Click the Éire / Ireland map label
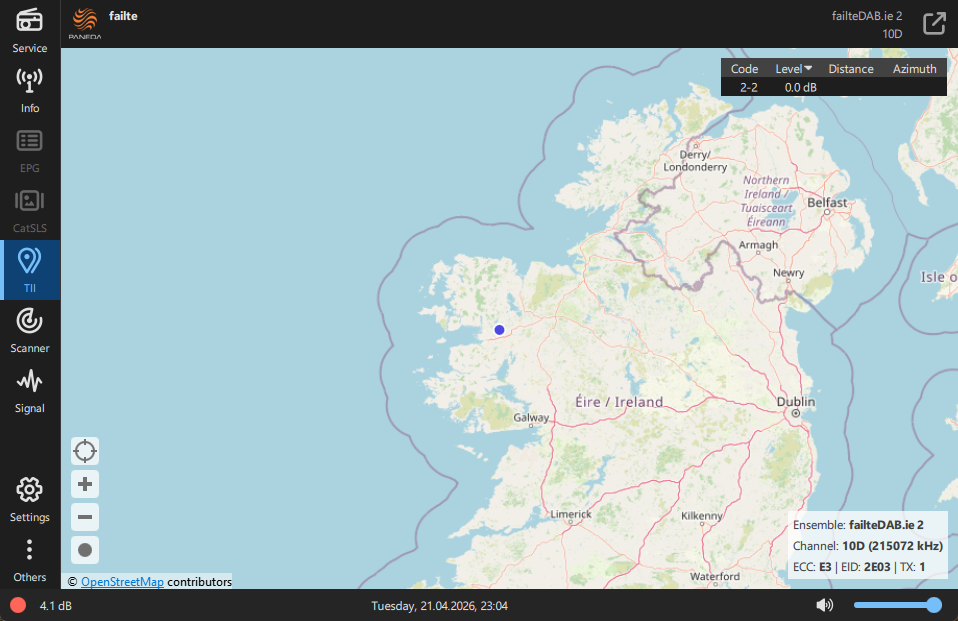Screen dimensions: 958x621 point(619,402)
